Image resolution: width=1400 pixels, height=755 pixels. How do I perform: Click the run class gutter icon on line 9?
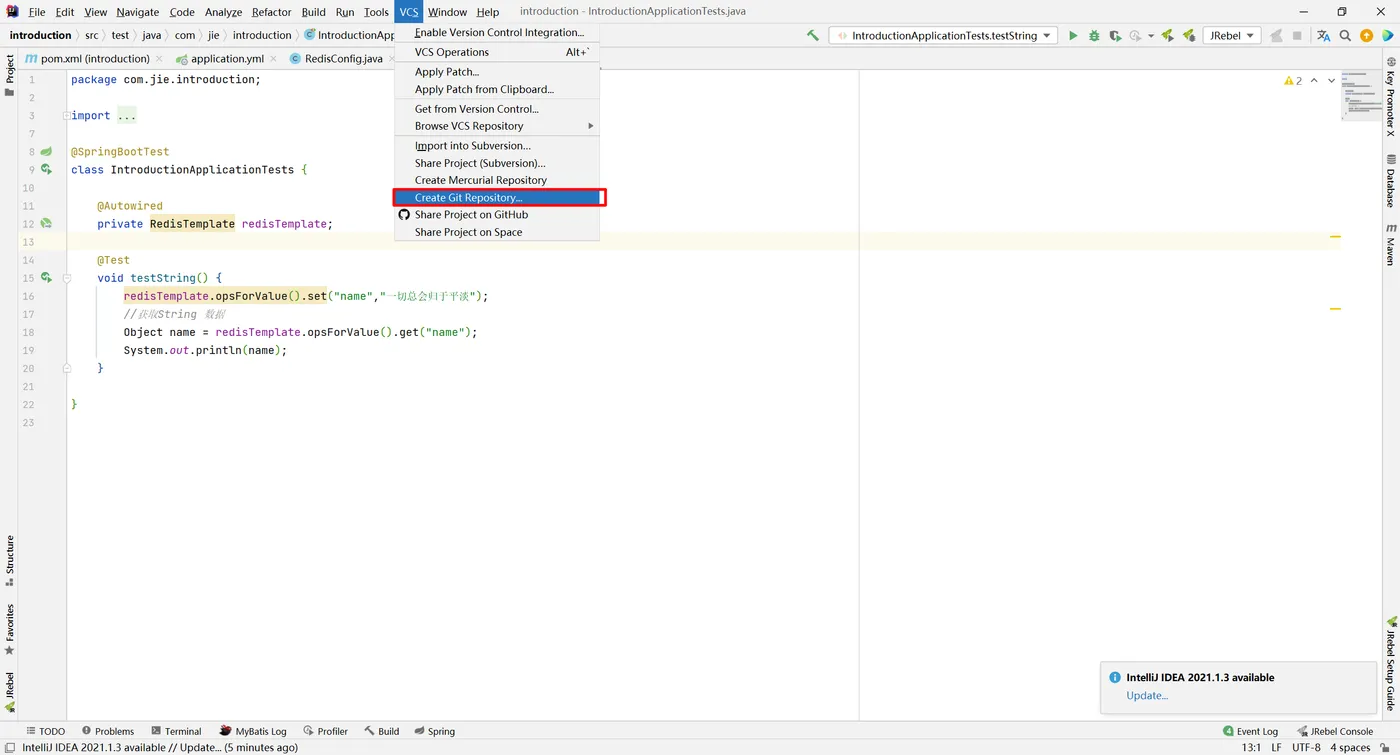46,170
